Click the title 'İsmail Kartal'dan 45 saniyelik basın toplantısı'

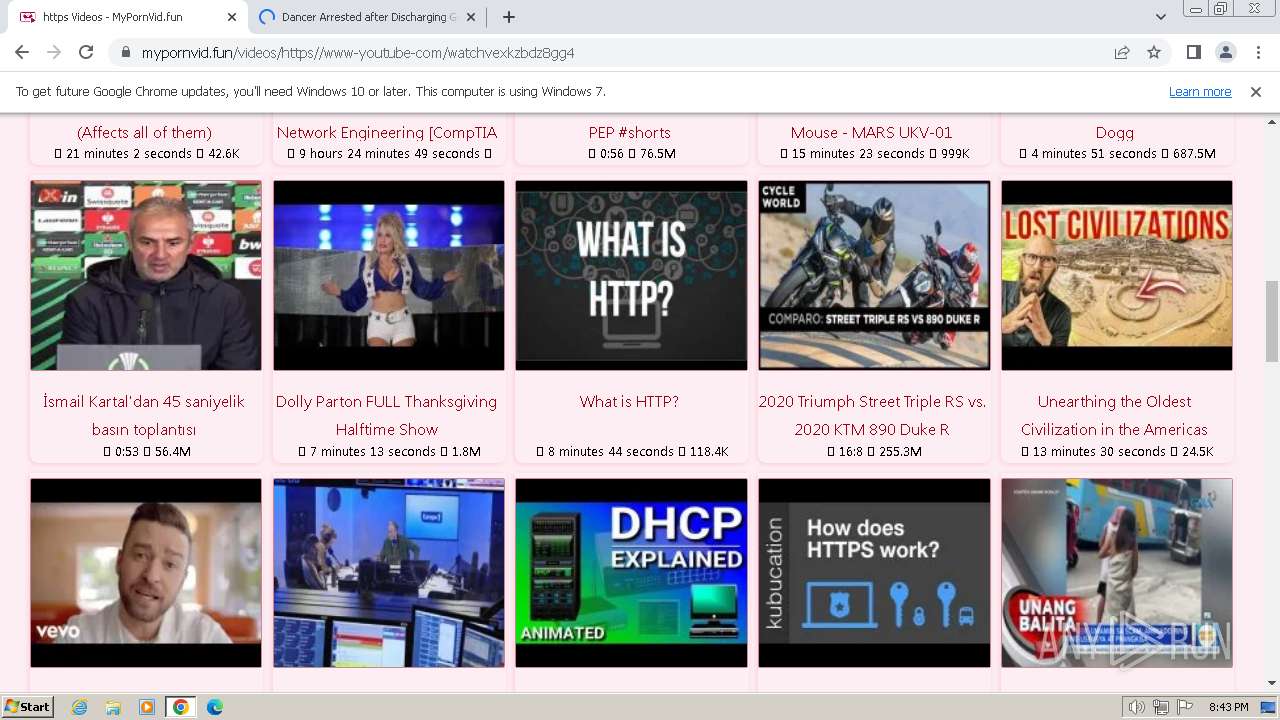pyautogui.click(x=144, y=415)
